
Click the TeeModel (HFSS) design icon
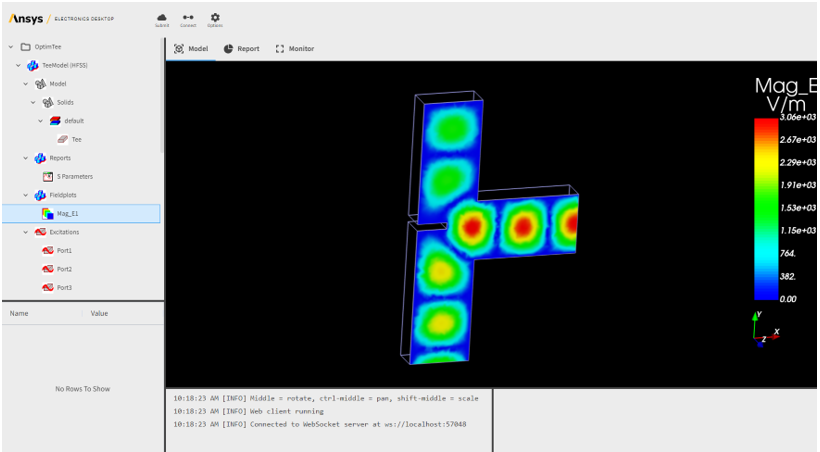tap(33, 65)
